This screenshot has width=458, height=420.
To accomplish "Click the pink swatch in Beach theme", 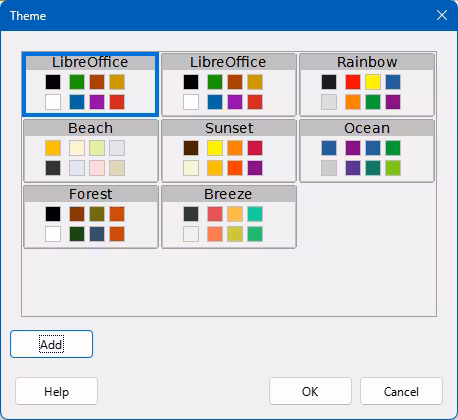I will [x=97, y=168].
